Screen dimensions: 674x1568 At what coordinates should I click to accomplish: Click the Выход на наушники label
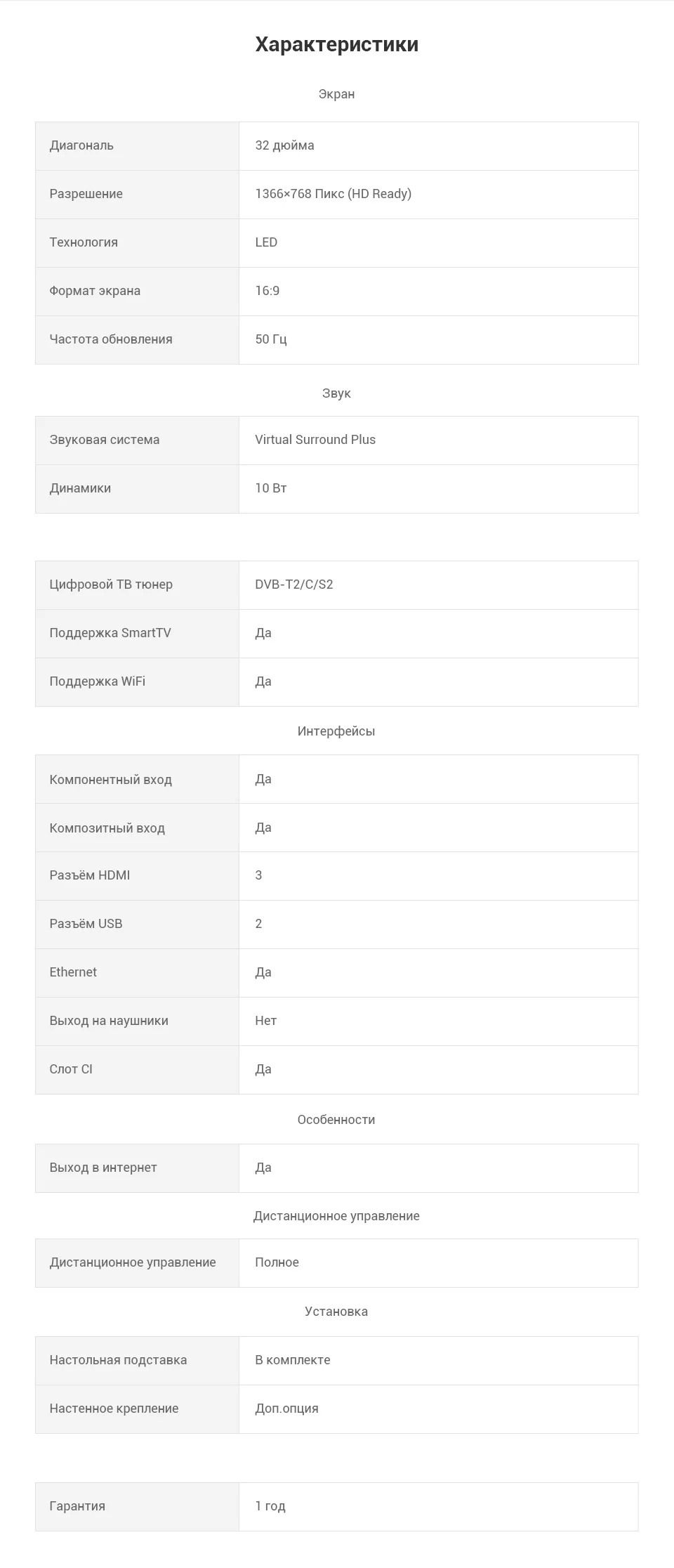tap(109, 1021)
